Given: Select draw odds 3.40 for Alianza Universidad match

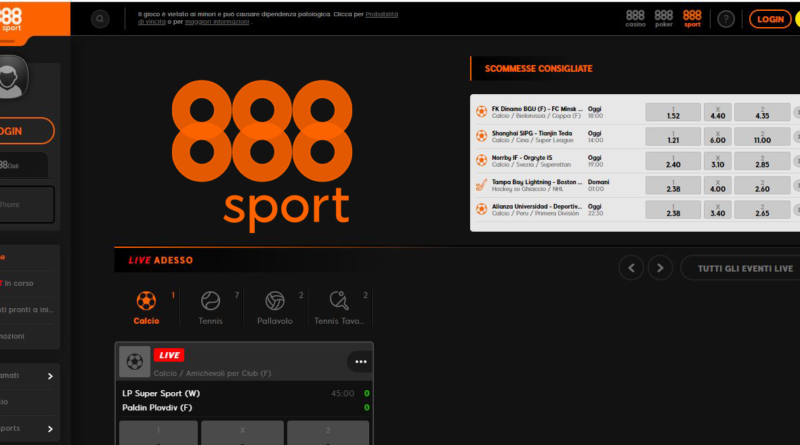Looking at the screenshot, I should pos(718,210).
